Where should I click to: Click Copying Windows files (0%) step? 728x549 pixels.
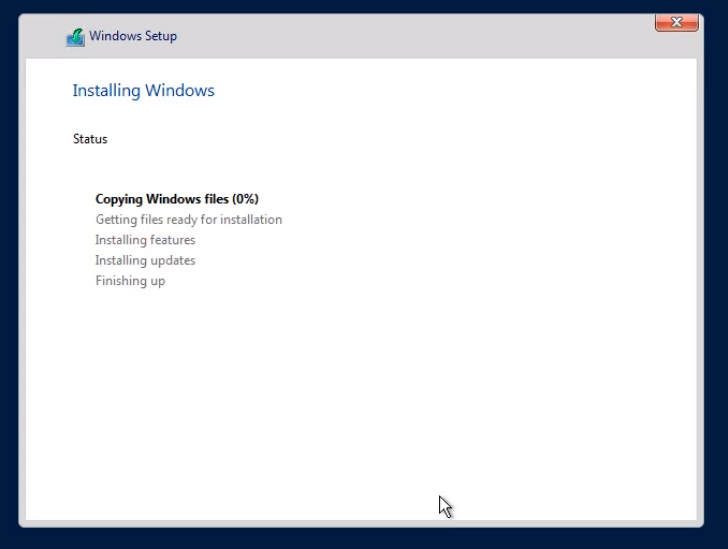(177, 199)
